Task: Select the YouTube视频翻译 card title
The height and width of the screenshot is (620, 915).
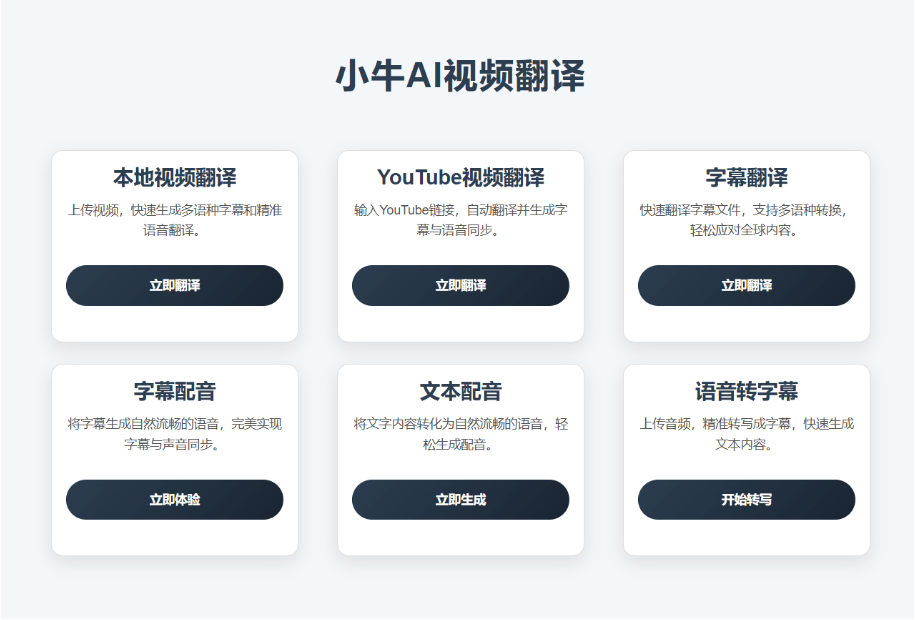Action: (460, 176)
